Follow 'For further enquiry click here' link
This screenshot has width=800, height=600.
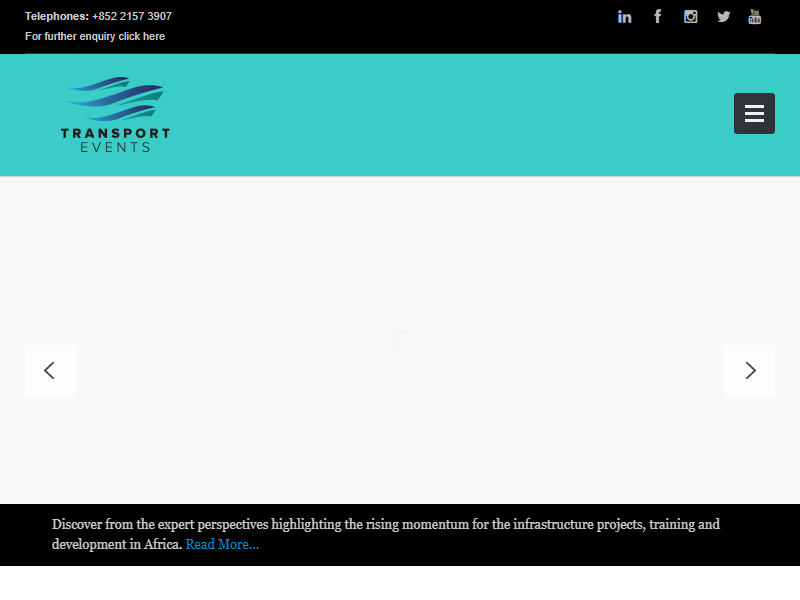point(95,36)
